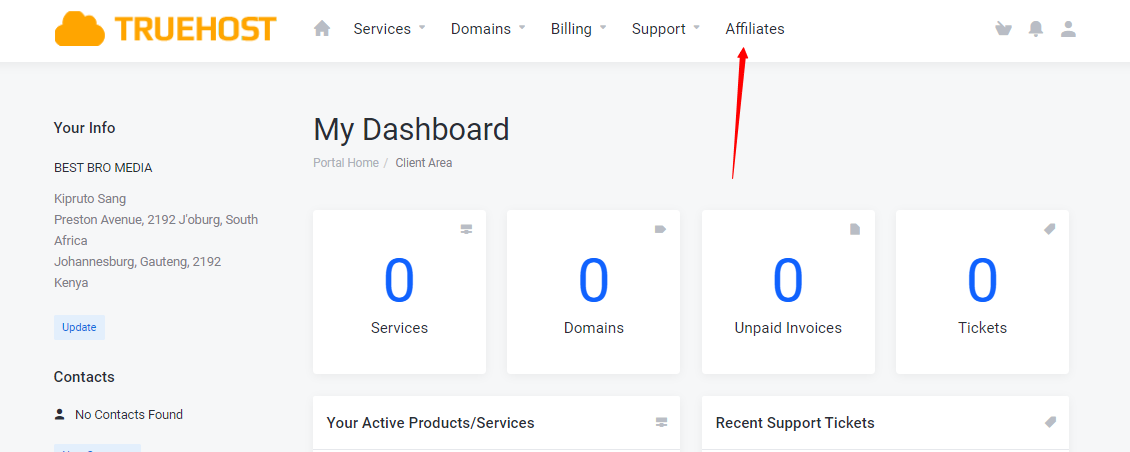Open the Affiliates menu item
1130x452 pixels.
(755, 29)
